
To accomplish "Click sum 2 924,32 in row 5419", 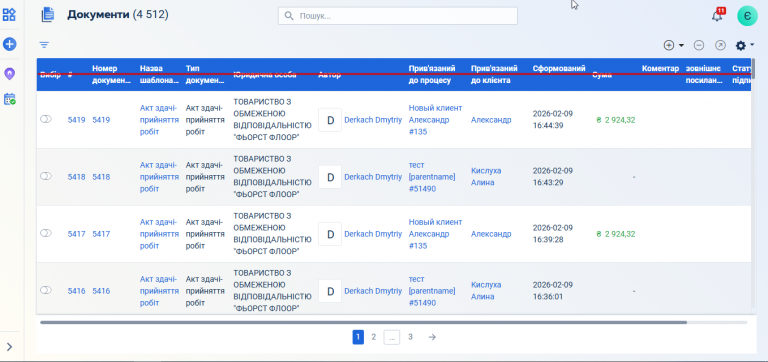I will 616,120.
